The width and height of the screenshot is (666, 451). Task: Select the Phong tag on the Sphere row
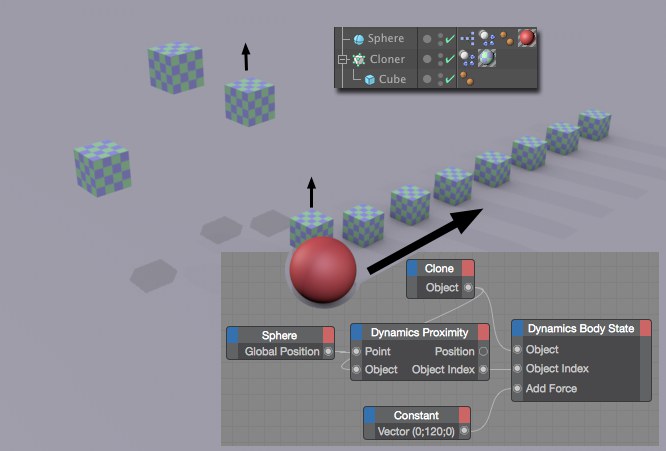506,39
